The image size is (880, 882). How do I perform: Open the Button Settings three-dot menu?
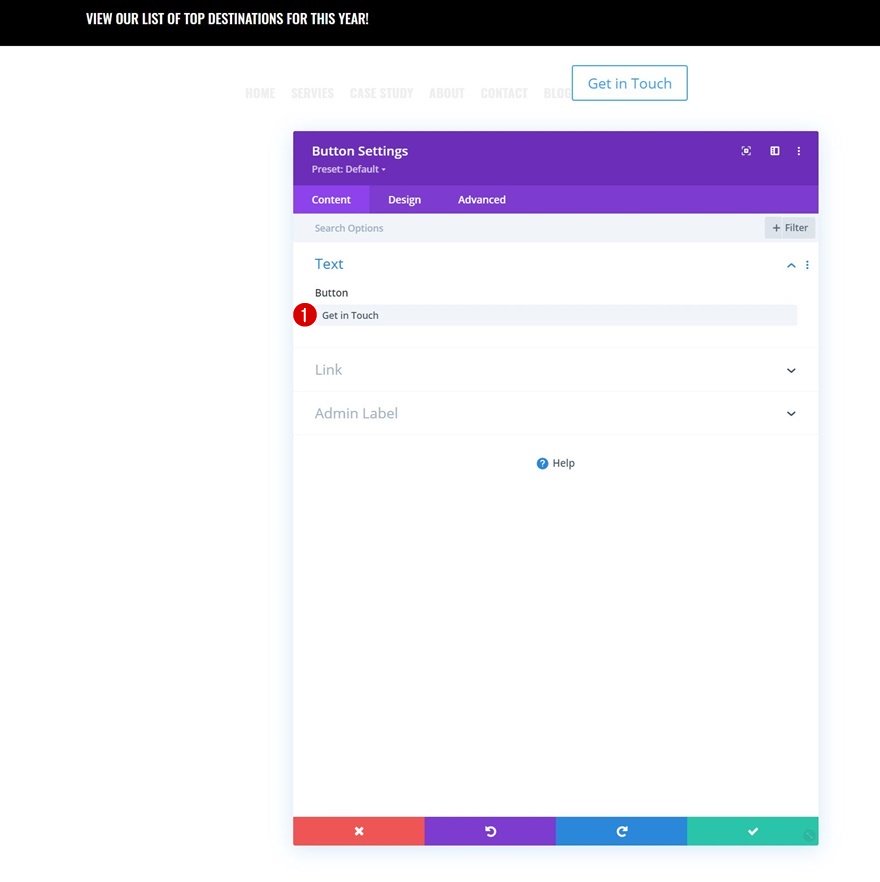(x=798, y=151)
